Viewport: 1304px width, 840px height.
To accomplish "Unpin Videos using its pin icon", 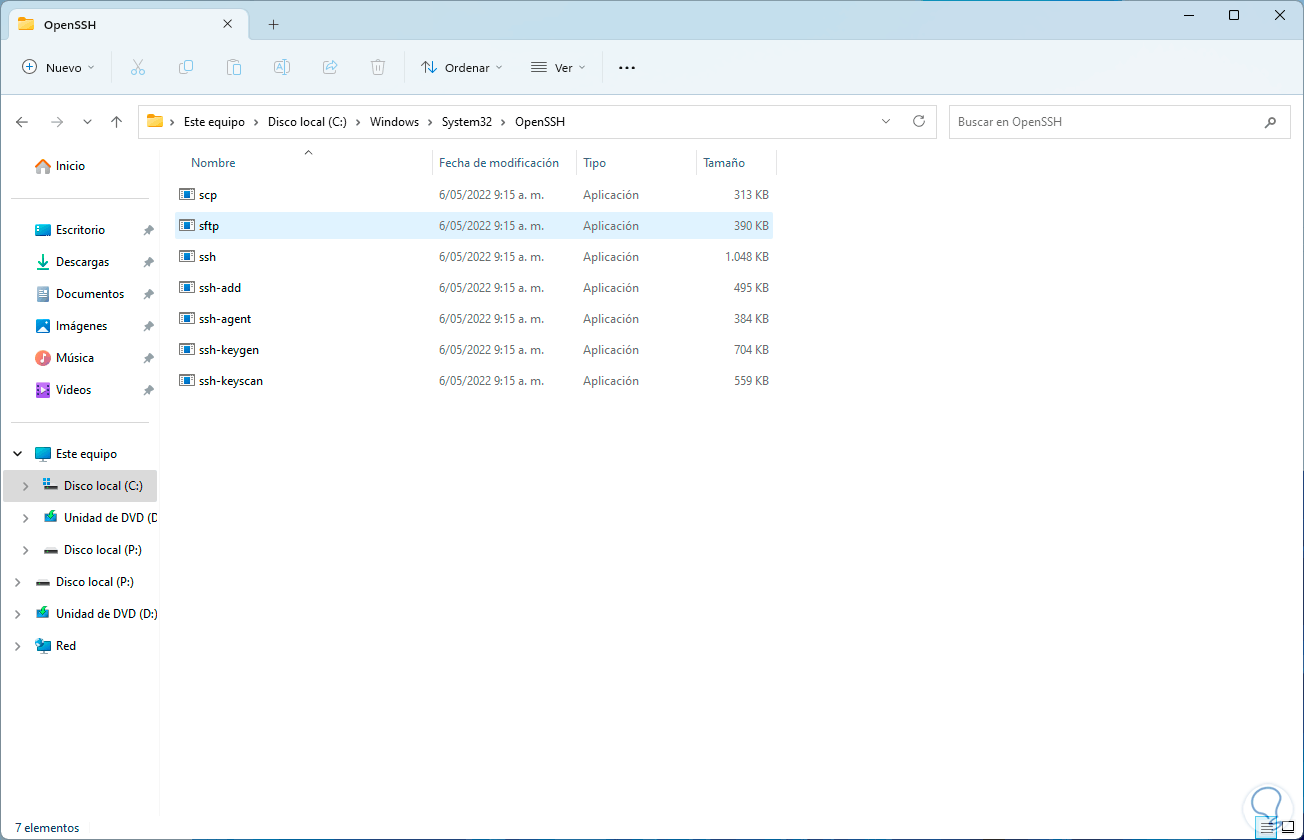I will 148,390.
